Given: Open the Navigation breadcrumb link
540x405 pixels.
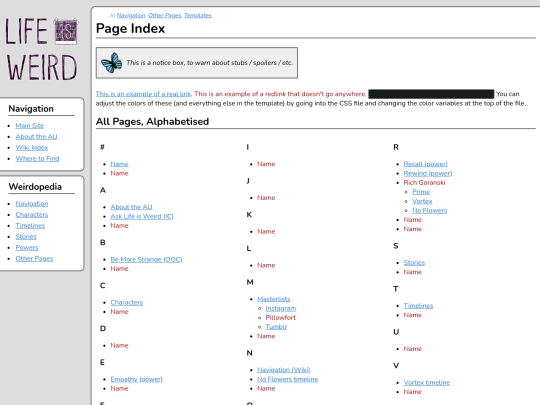Looking at the screenshot, I should pos(131,15).
